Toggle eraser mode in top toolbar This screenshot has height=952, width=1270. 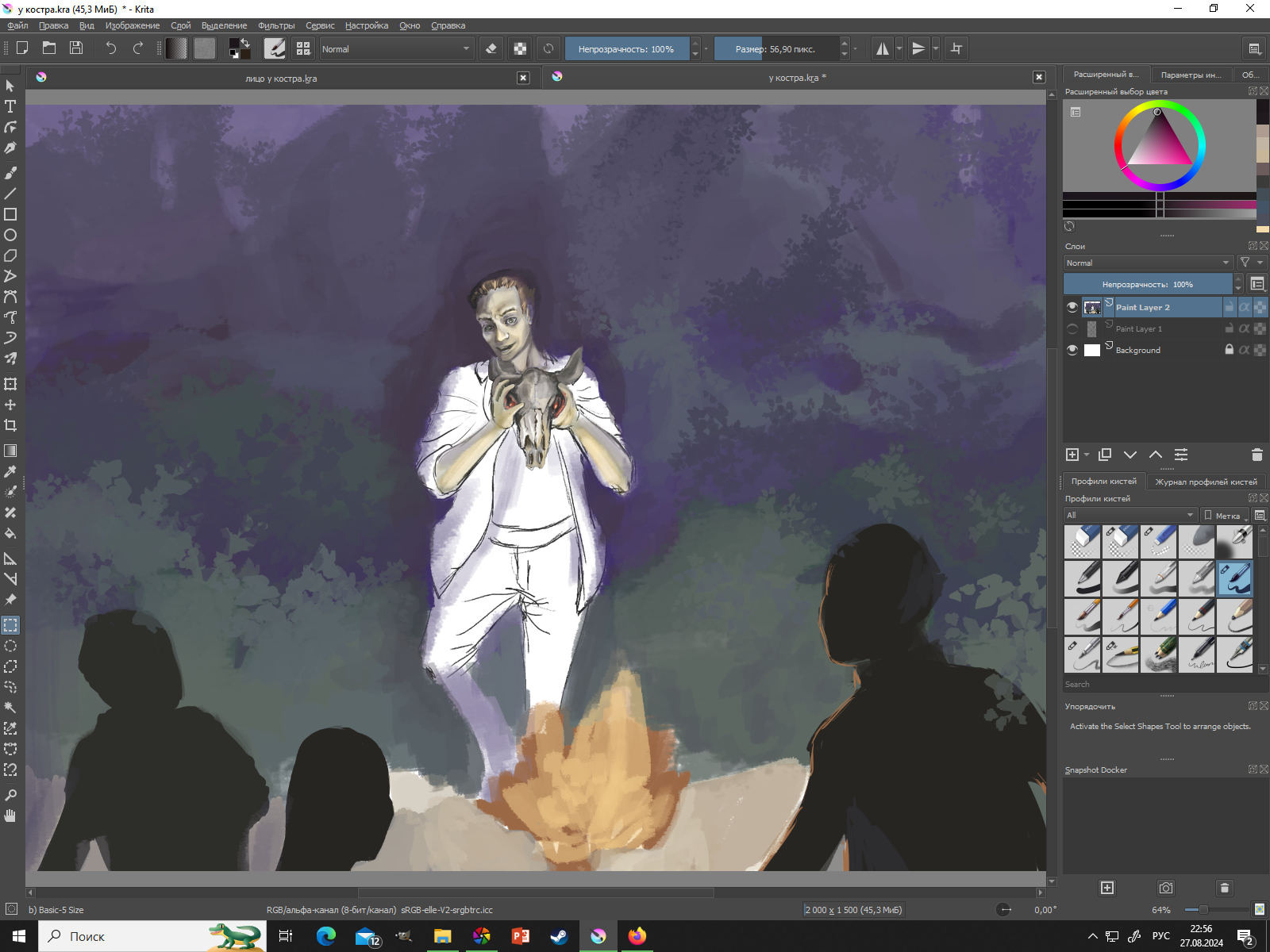[x=491, y=48]
